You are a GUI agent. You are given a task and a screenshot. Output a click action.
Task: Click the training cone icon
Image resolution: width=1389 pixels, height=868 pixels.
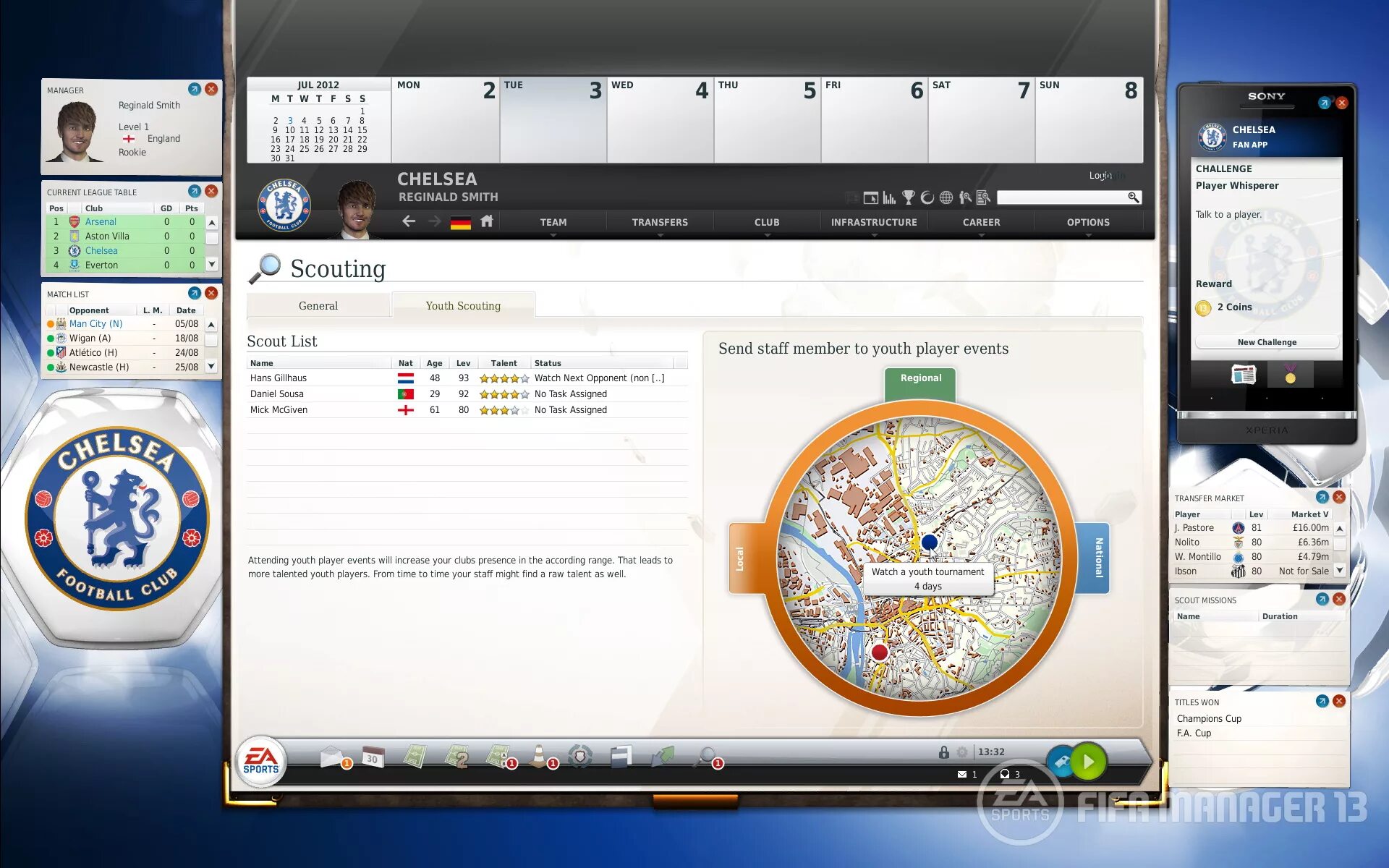(539, 756)
